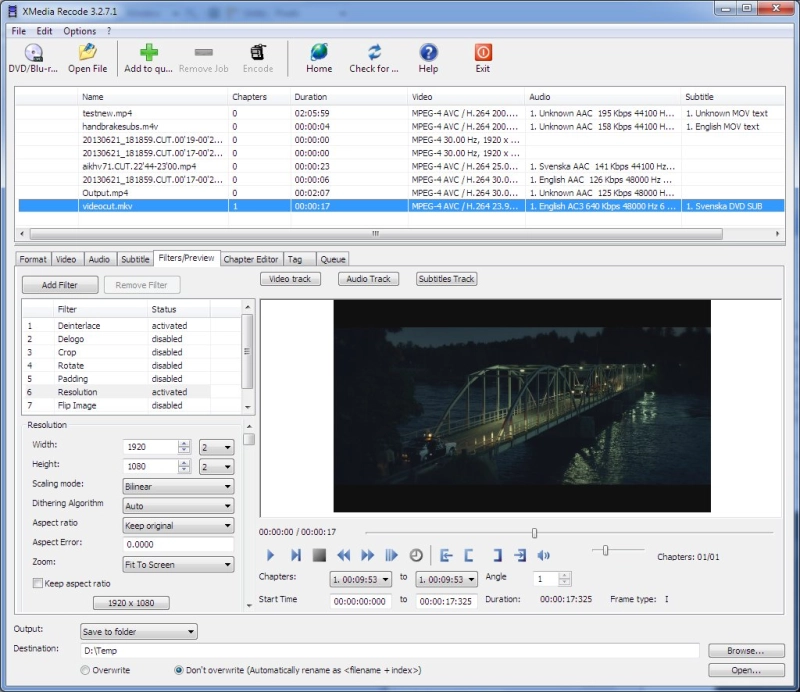
Task: Open the Zoom Fit To Screen dropdown
Action: coord(178,564)
